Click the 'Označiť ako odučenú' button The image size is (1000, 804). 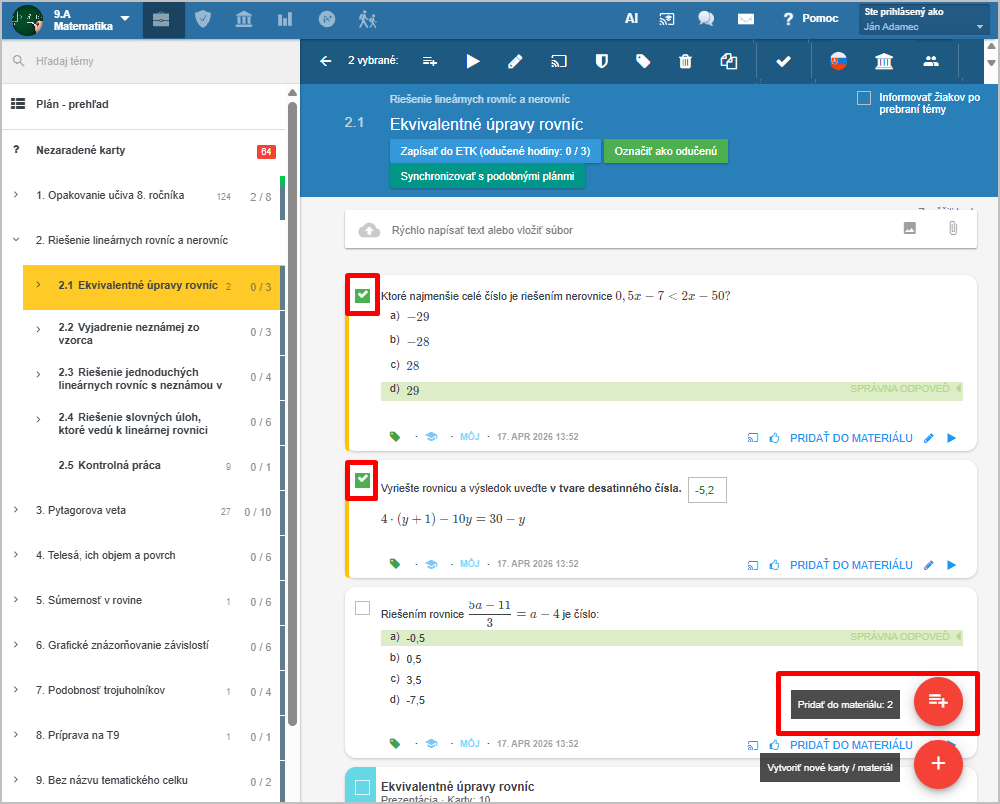click(665, 151)
